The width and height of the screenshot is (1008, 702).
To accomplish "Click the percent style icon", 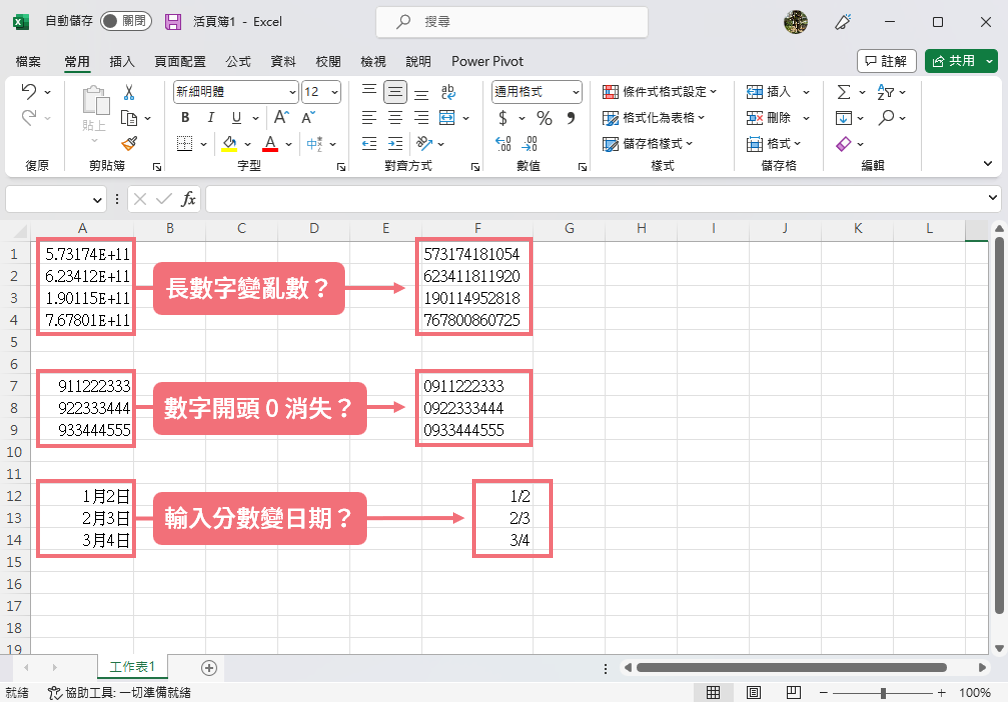I will point(544,118).
